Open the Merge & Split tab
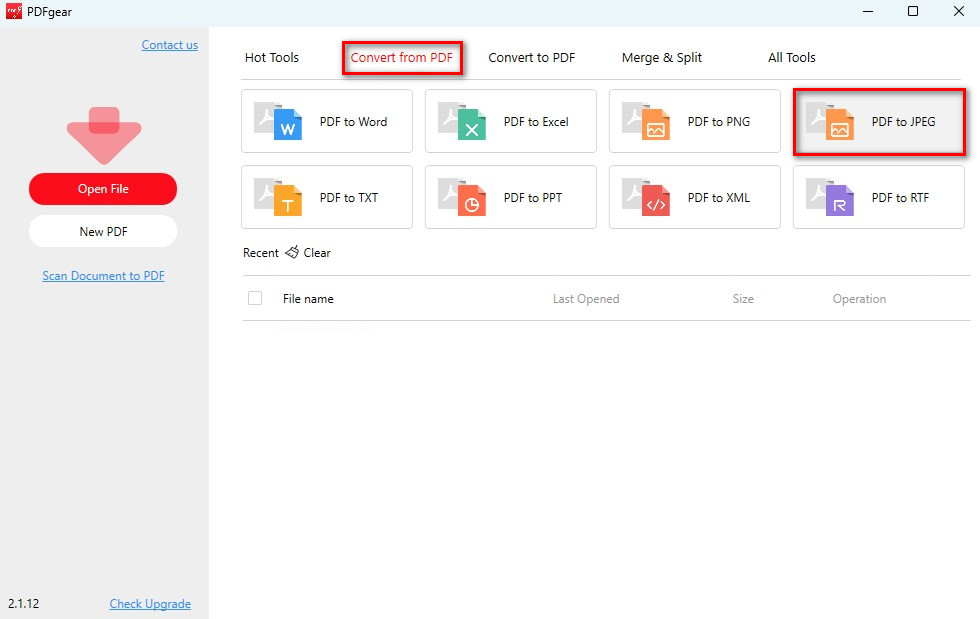The image size is (980, 619). (662, 57)
